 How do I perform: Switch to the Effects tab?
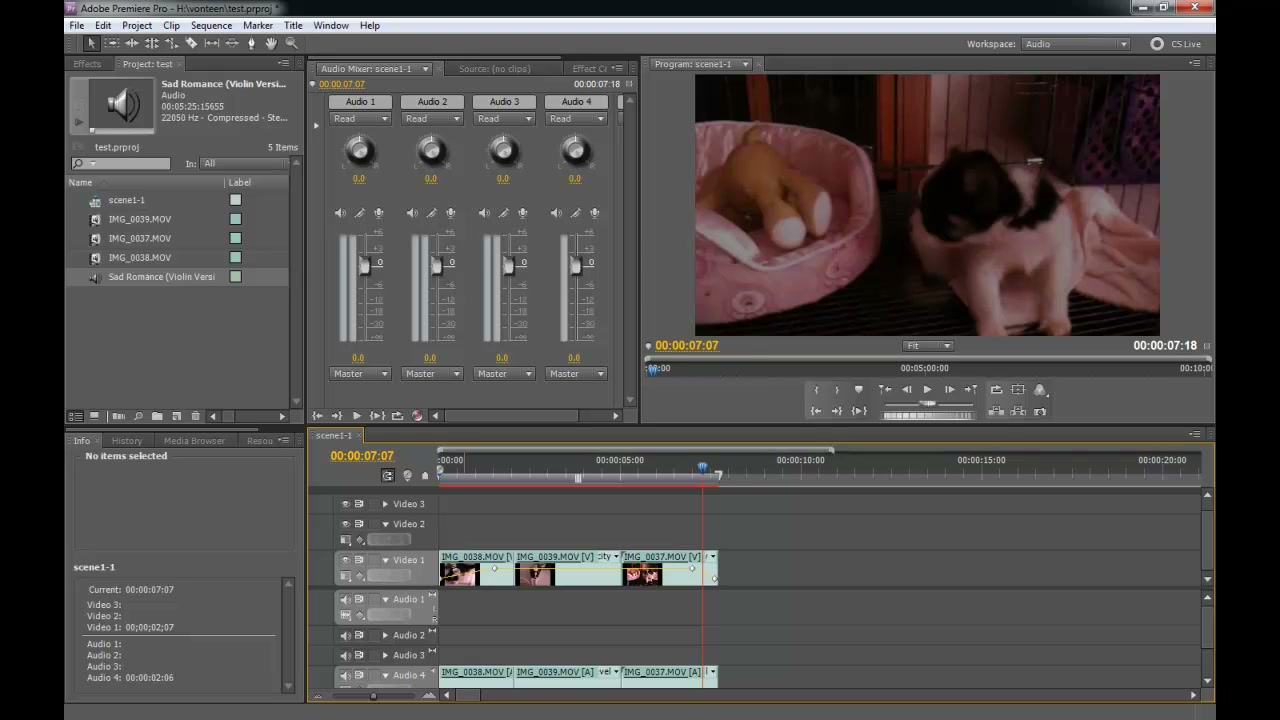click(x=87, y=64)
